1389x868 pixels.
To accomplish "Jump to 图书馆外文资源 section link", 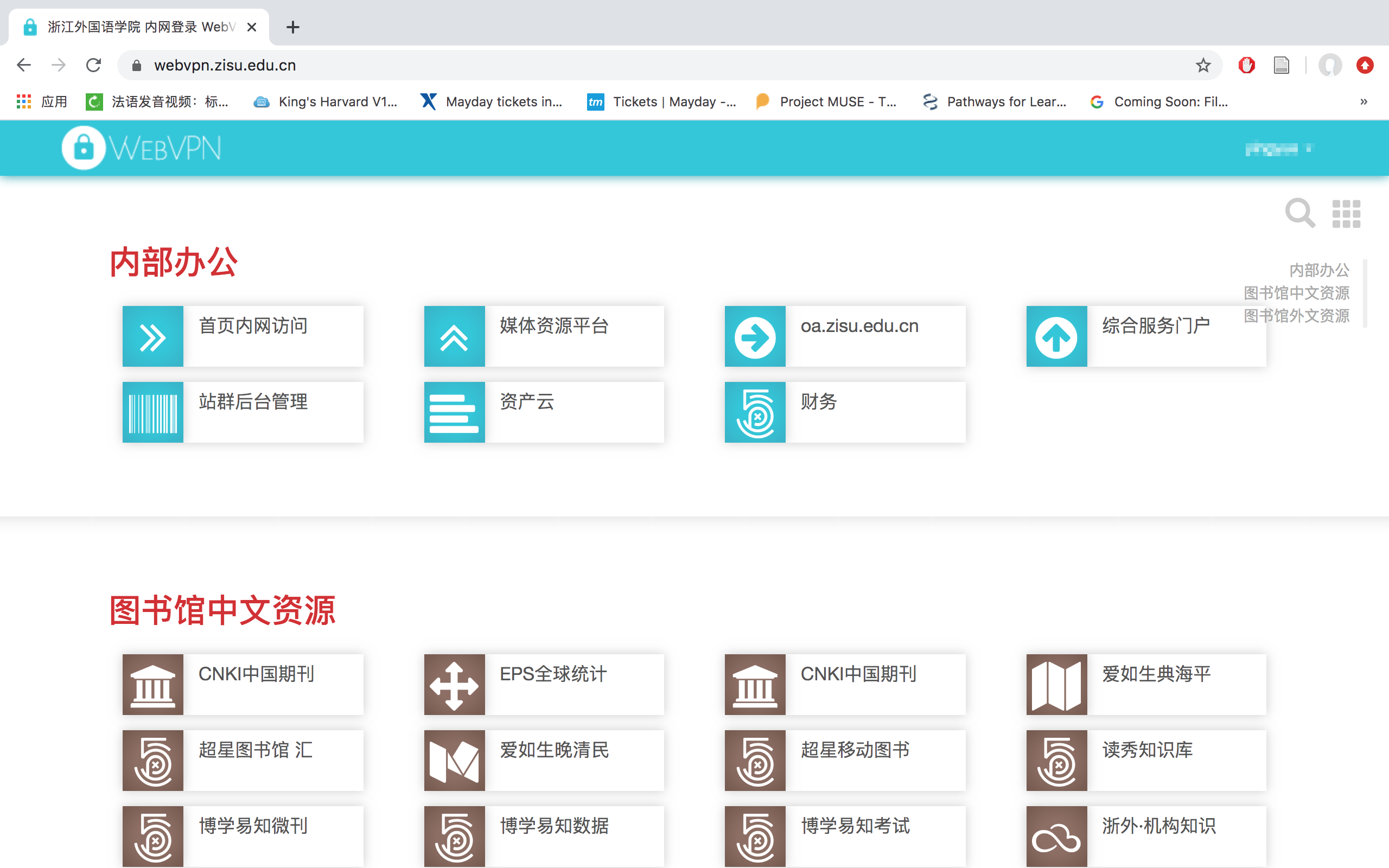I will click(1296, 316).
